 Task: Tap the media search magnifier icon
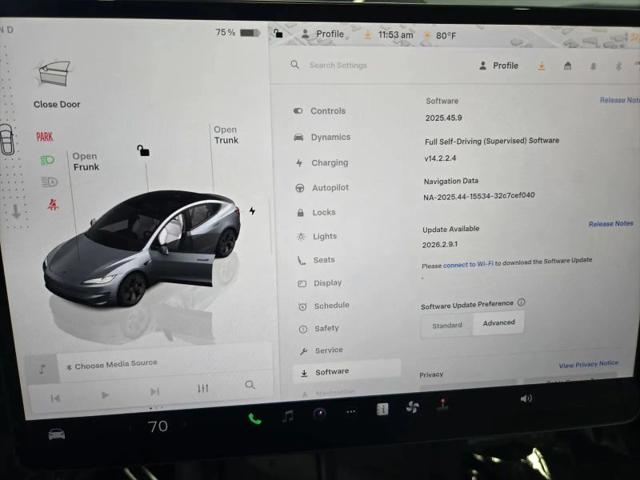pyautogui.click(x=250, y=384)
